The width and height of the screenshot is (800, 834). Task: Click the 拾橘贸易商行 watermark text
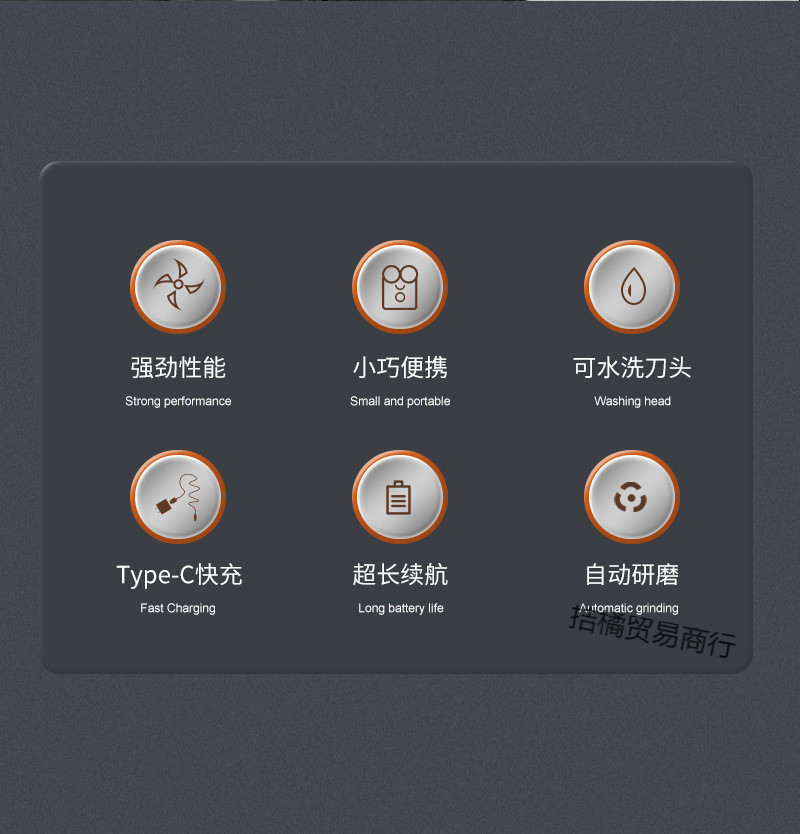point(652,631)
